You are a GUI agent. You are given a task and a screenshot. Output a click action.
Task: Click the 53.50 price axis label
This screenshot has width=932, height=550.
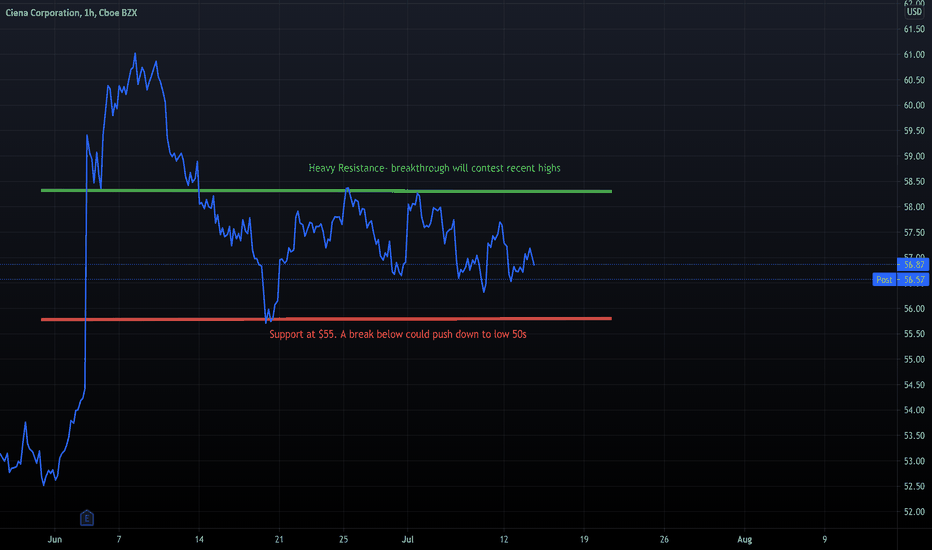(x=914, y=436)
